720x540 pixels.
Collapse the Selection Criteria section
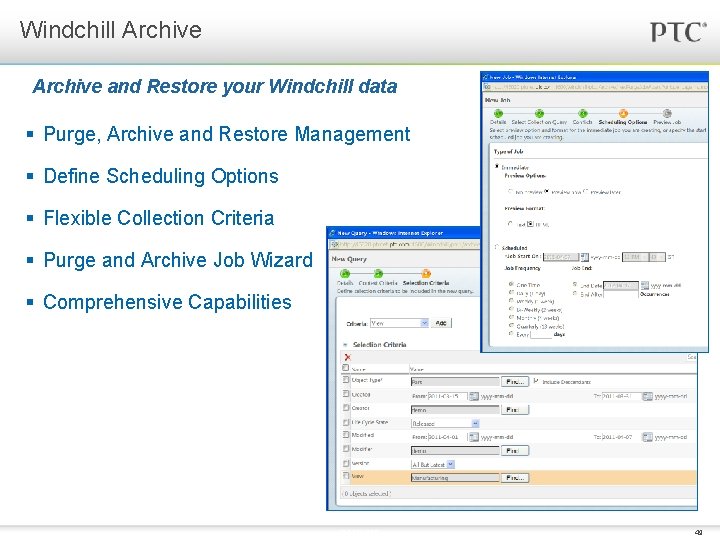coord(345,344)
